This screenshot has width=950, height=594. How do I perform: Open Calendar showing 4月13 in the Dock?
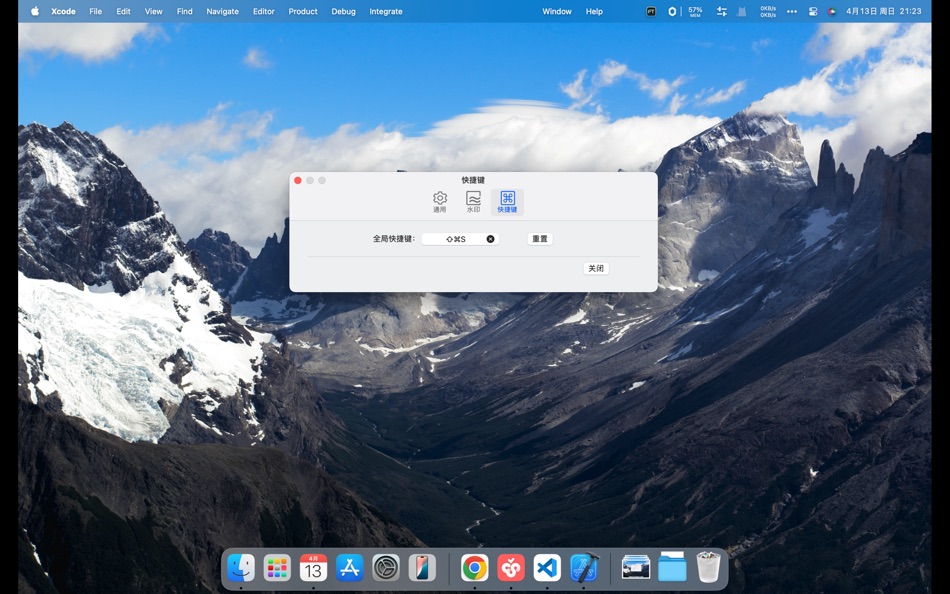click(x=313, y=567)
